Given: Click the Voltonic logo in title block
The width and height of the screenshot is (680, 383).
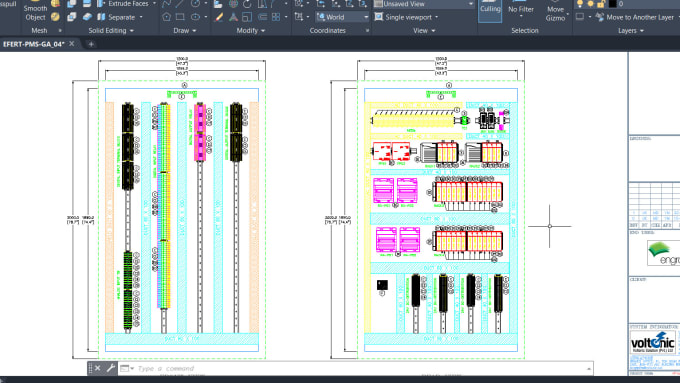Looking at the screenshot, I should tap(653, 342).
